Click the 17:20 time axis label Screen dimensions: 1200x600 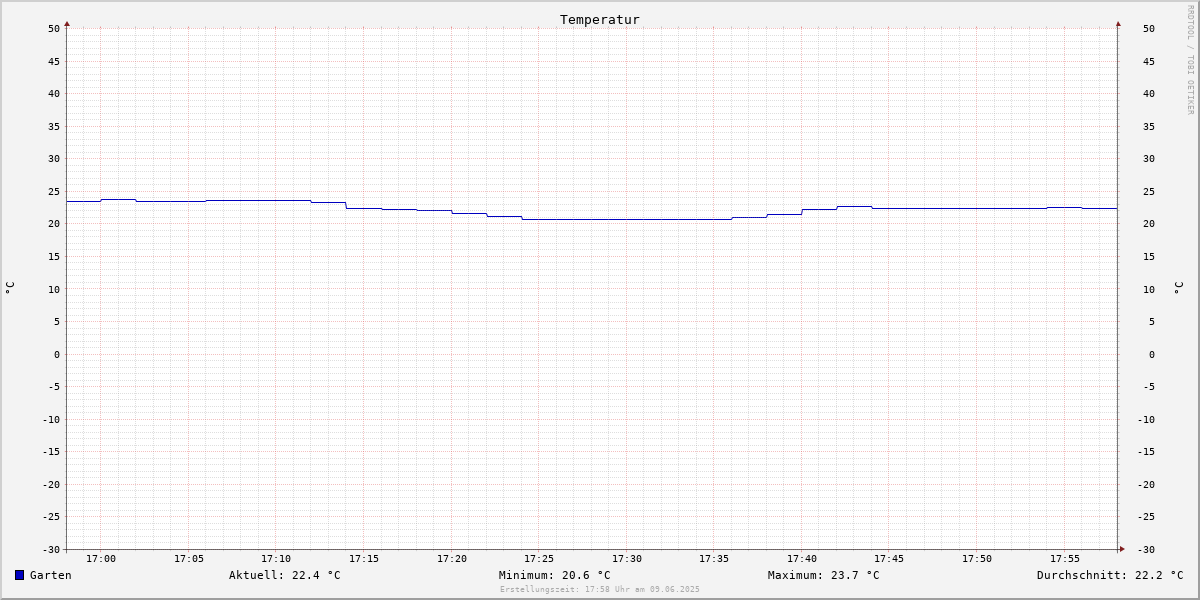point(452,559)
